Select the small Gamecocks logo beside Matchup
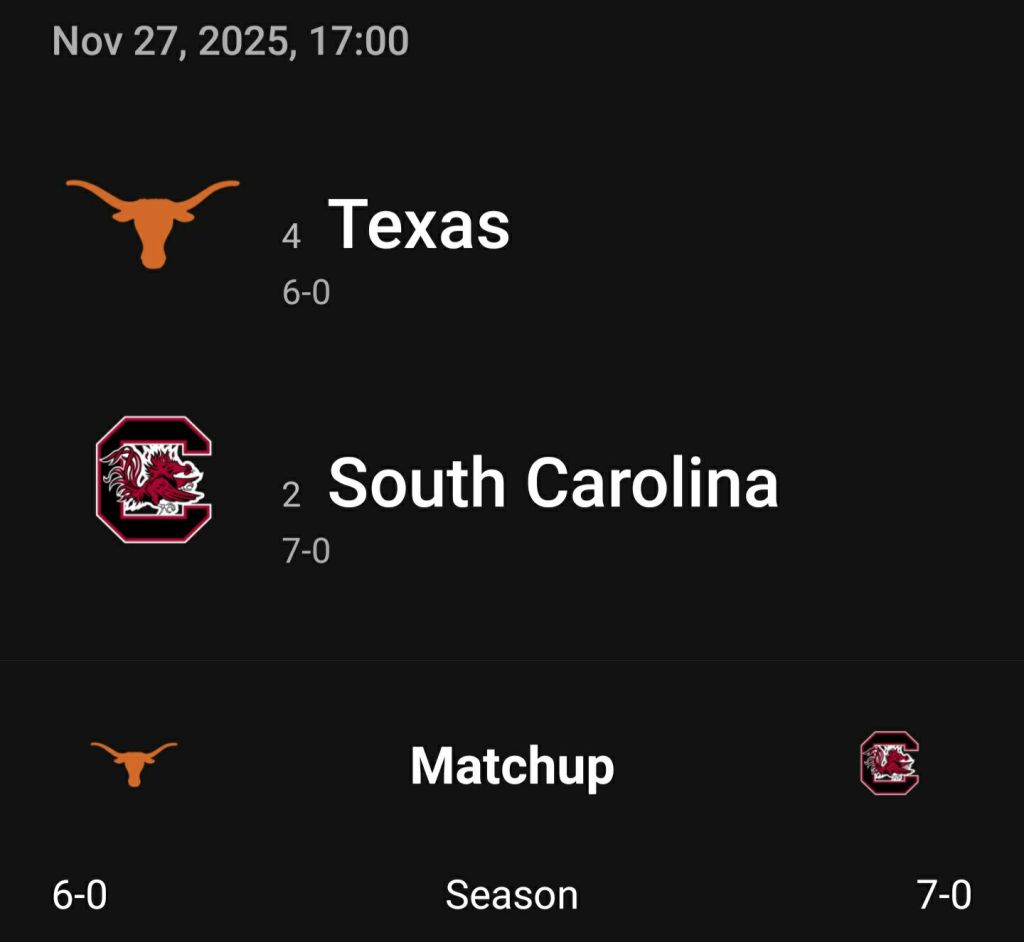This screenshot has height=942, width=1024. [889, 763]
